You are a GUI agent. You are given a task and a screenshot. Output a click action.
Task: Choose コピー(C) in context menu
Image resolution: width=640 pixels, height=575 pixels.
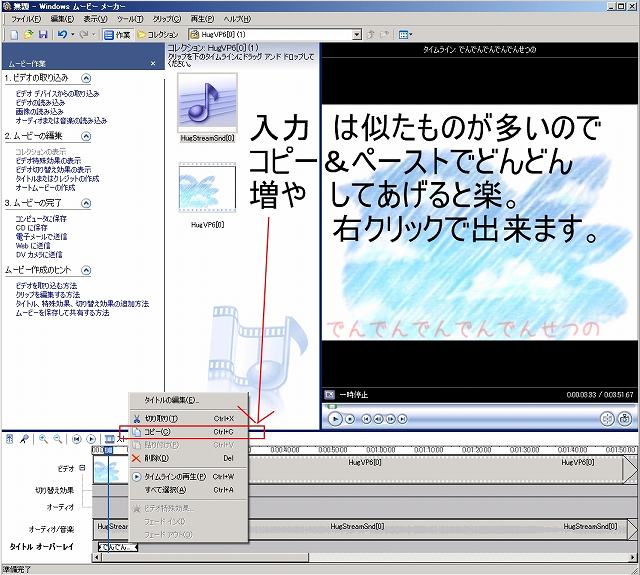tap(189, 432)
